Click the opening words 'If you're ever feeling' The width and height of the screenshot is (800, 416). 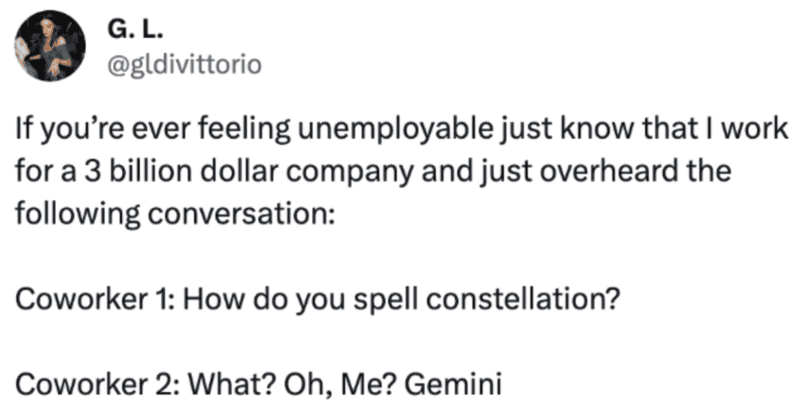[x=153, y=129]
